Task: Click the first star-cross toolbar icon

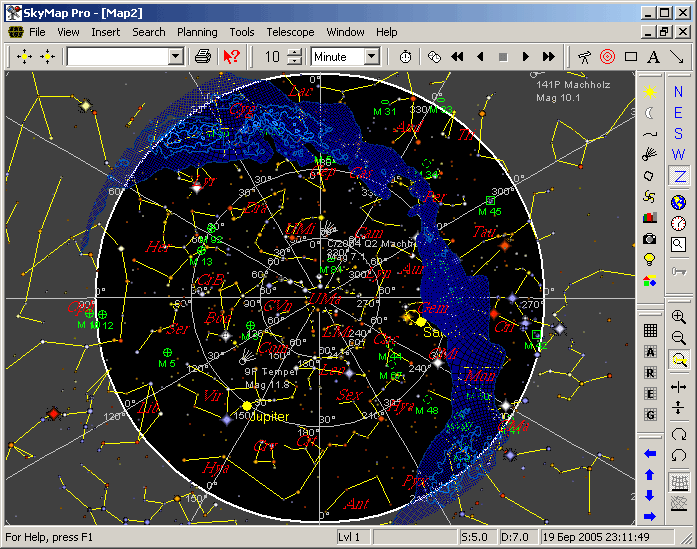Action: (24, 56)
